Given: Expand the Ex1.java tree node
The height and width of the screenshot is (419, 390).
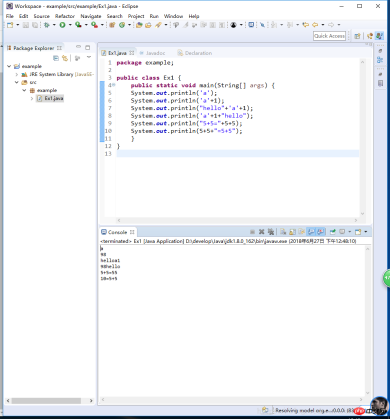Looking at the screenshot, I should point(32,98).
